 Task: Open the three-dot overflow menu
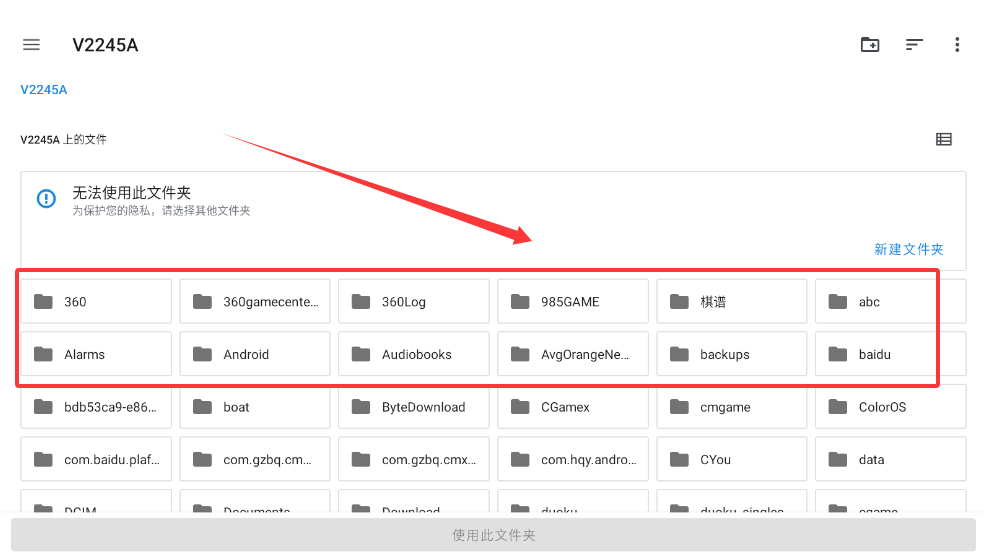pyautogui.click(x=957, y=45)
